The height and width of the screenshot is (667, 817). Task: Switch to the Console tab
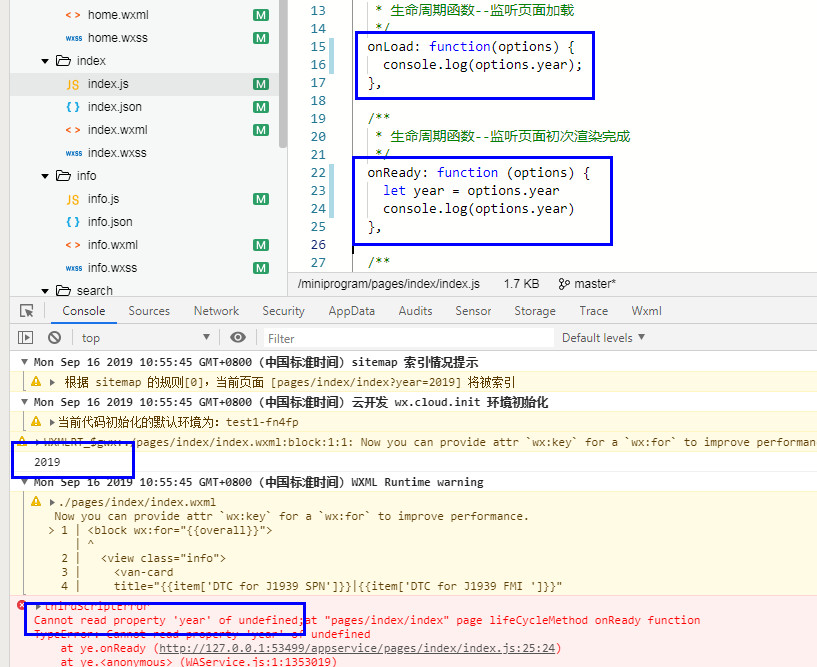(x=83, y=311)
